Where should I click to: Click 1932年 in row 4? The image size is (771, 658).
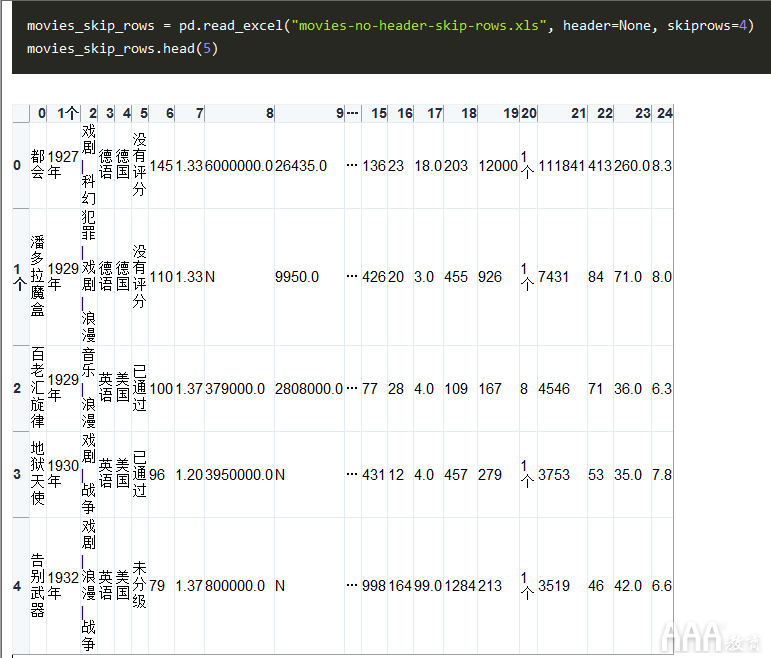(63, 585)
